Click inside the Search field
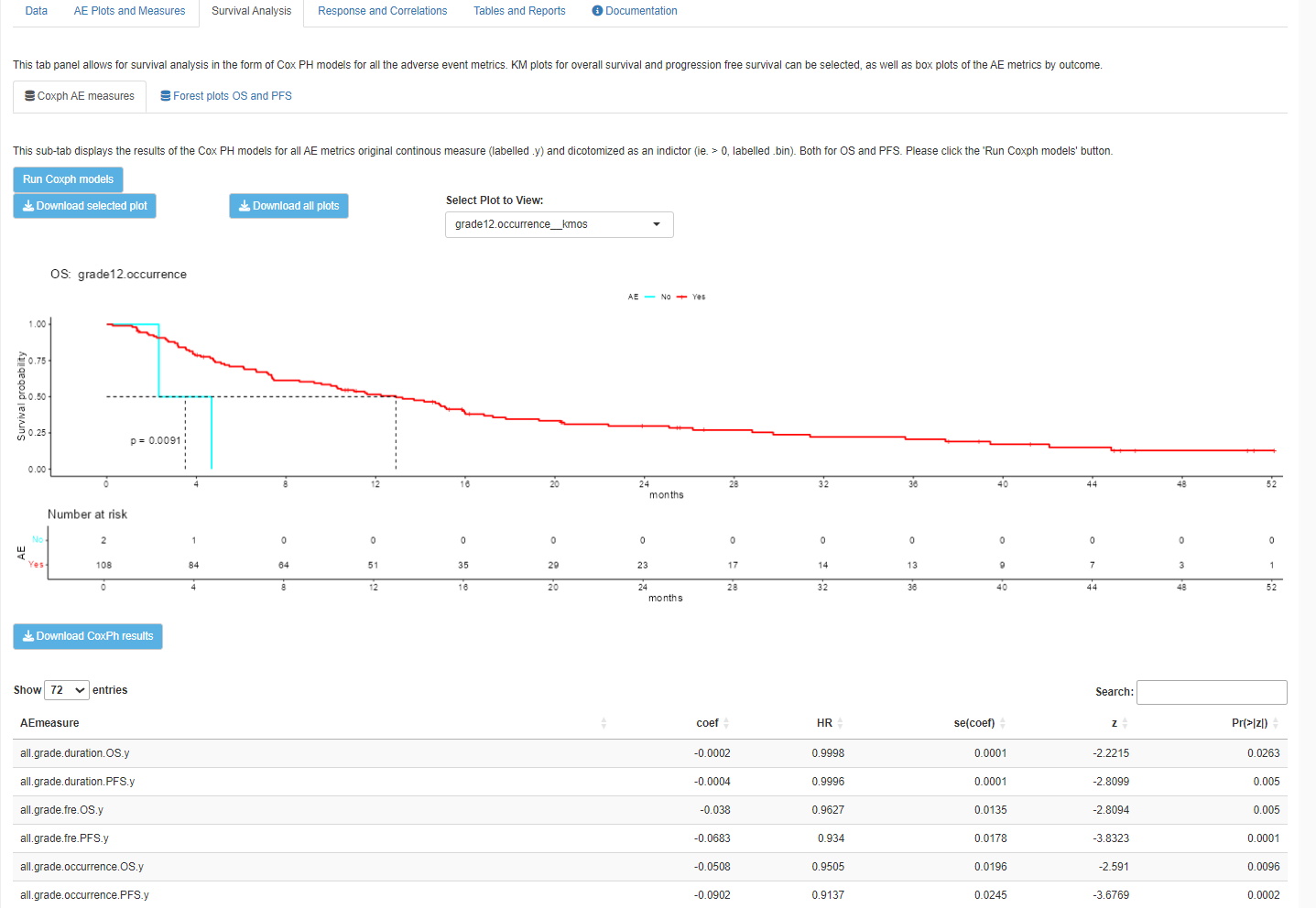Viewport: 1316px width, 908px height. [x=1211, y=692]
